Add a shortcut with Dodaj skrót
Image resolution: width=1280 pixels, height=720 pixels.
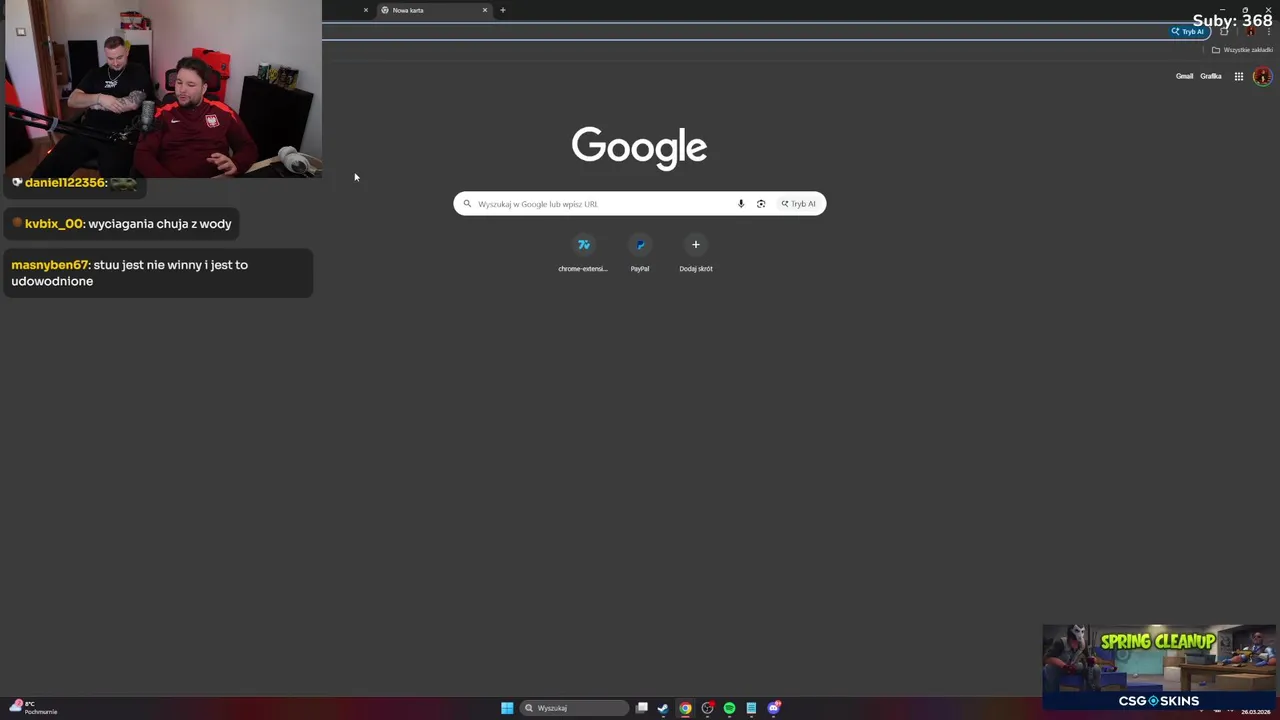click(696, 253)
